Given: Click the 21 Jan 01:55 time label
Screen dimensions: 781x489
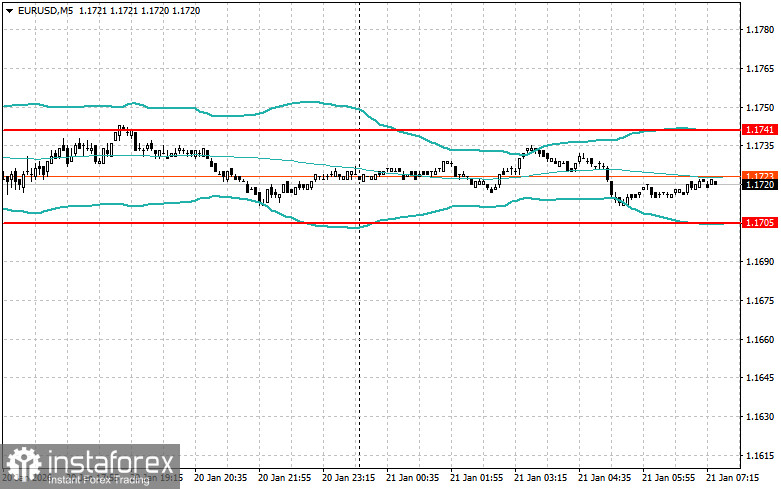Looking at the screenshot, I should click(x=477, y=478).
